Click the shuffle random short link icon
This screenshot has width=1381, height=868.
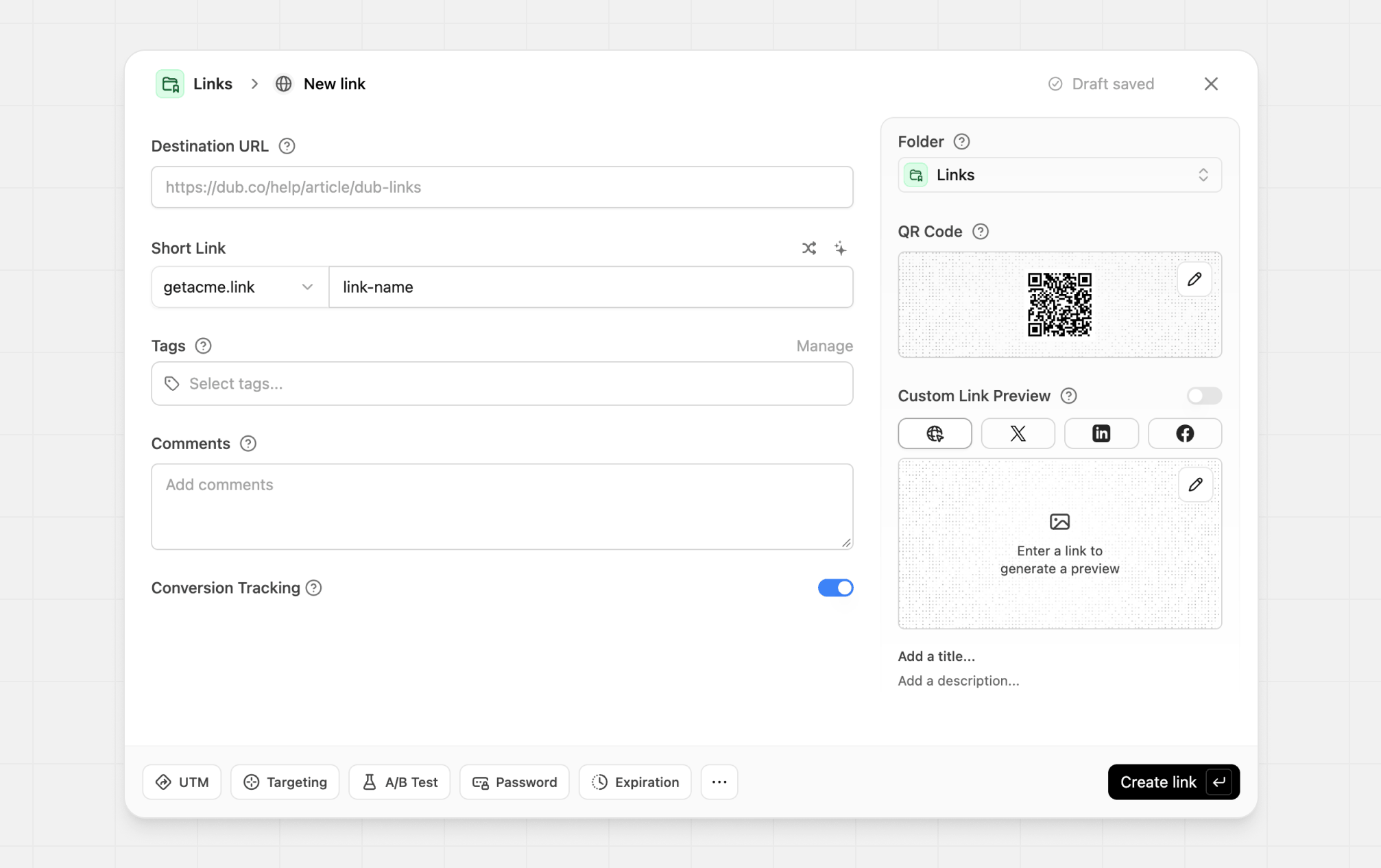click(809, 248)
